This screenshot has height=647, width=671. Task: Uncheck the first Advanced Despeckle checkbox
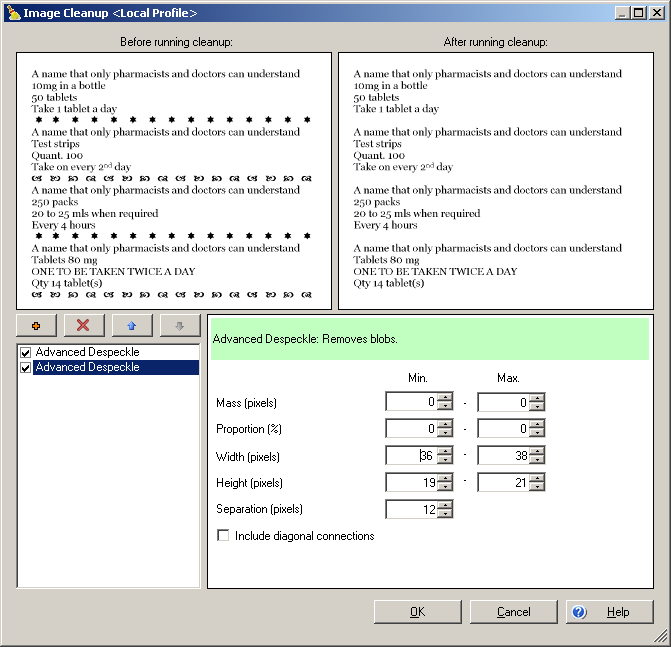point(26,352)
